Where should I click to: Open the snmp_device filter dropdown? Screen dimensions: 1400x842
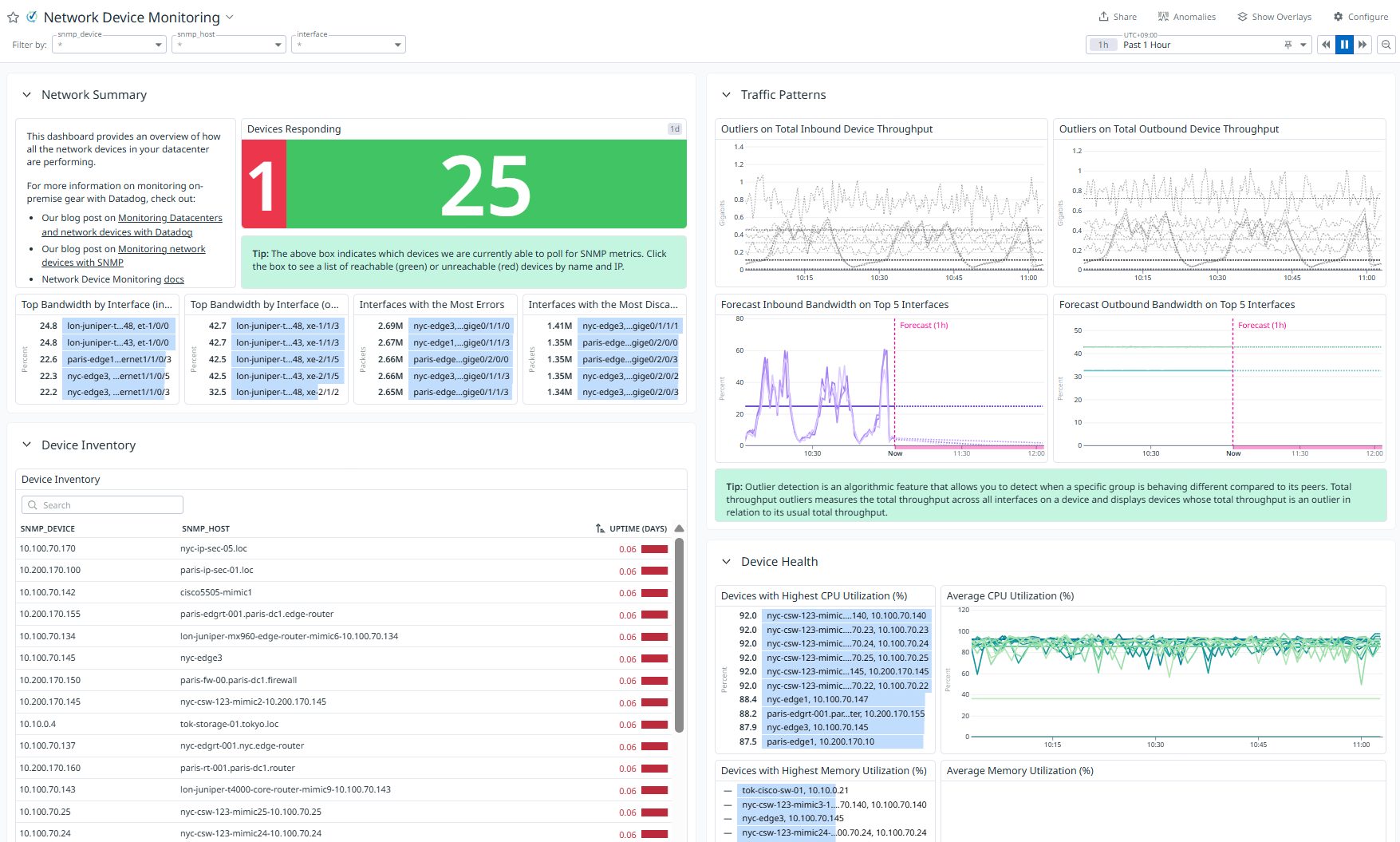coord(109,45)
